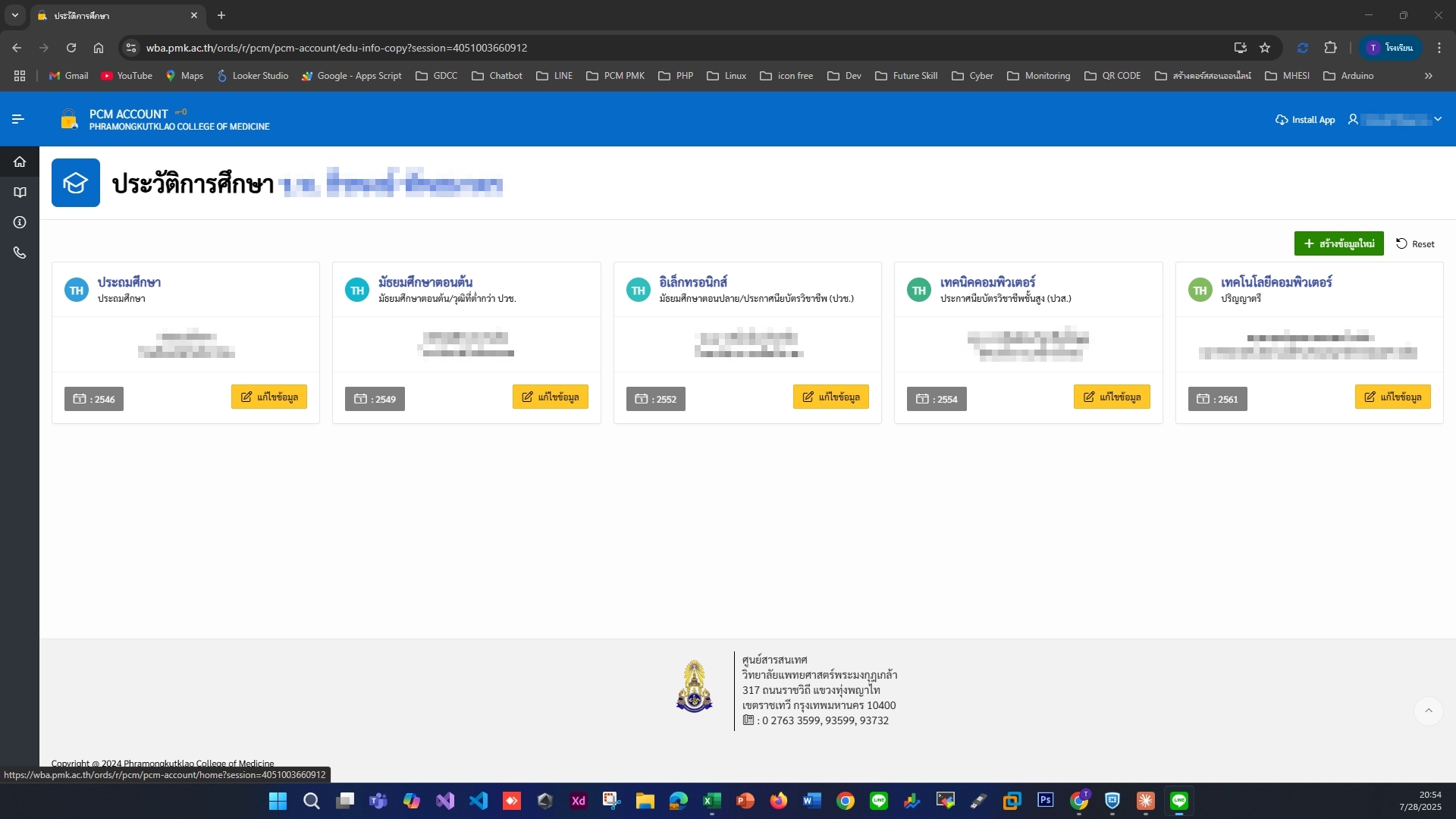Toggle the hamburger navigation menu
The image size is (1456, 819).
(x=18, y=119)
